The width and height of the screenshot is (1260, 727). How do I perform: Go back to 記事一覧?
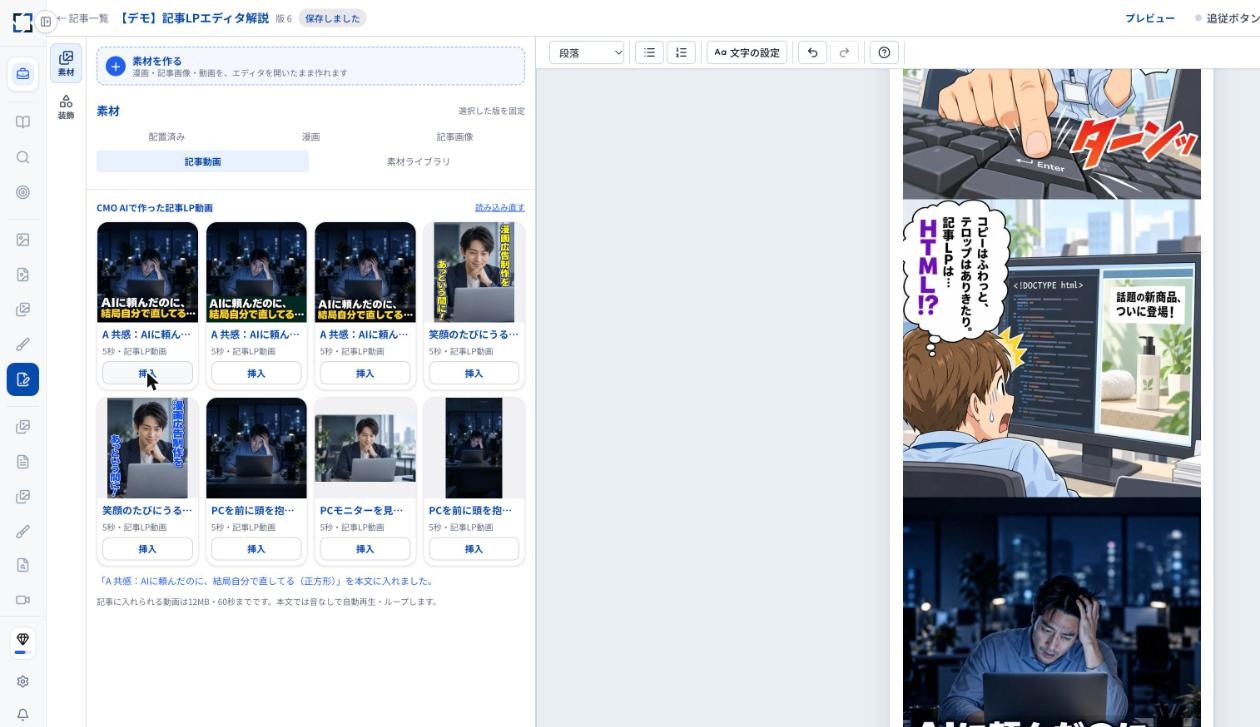pyautogui.click(x=83, y=19)
